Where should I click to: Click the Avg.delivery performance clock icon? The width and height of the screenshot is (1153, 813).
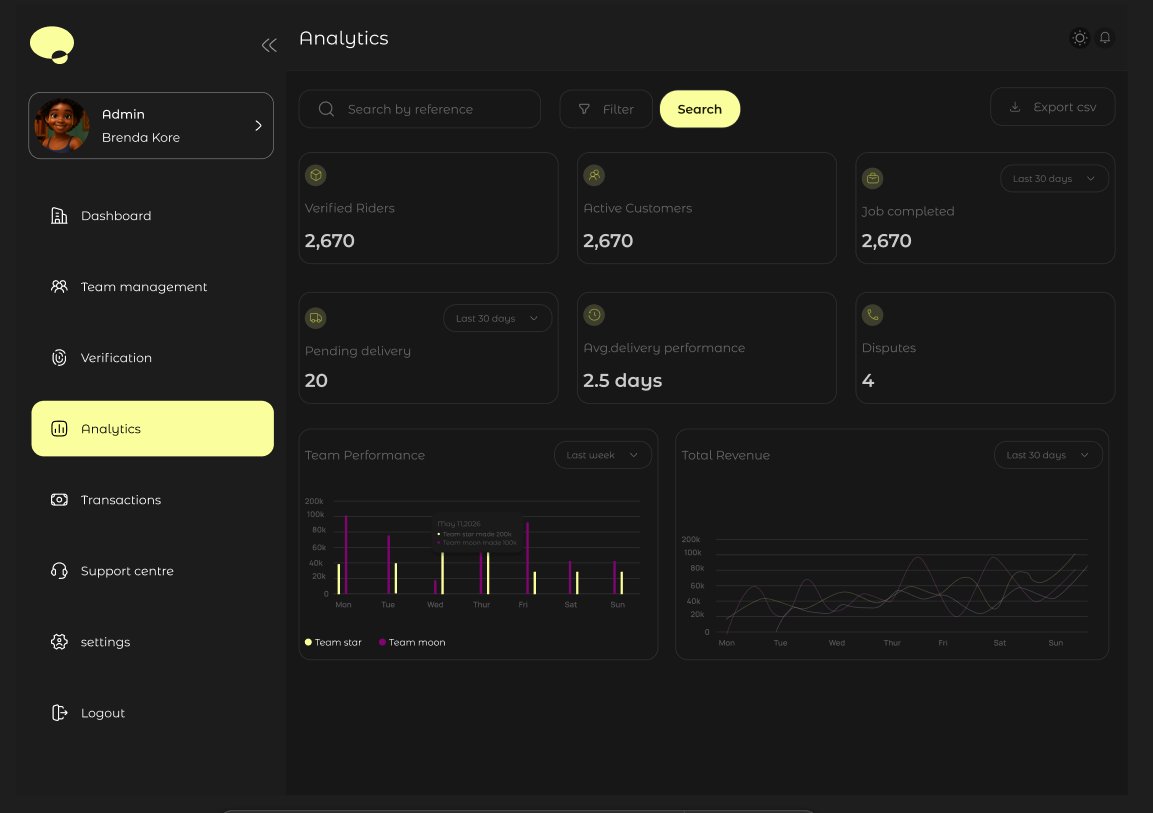(594, 315)
